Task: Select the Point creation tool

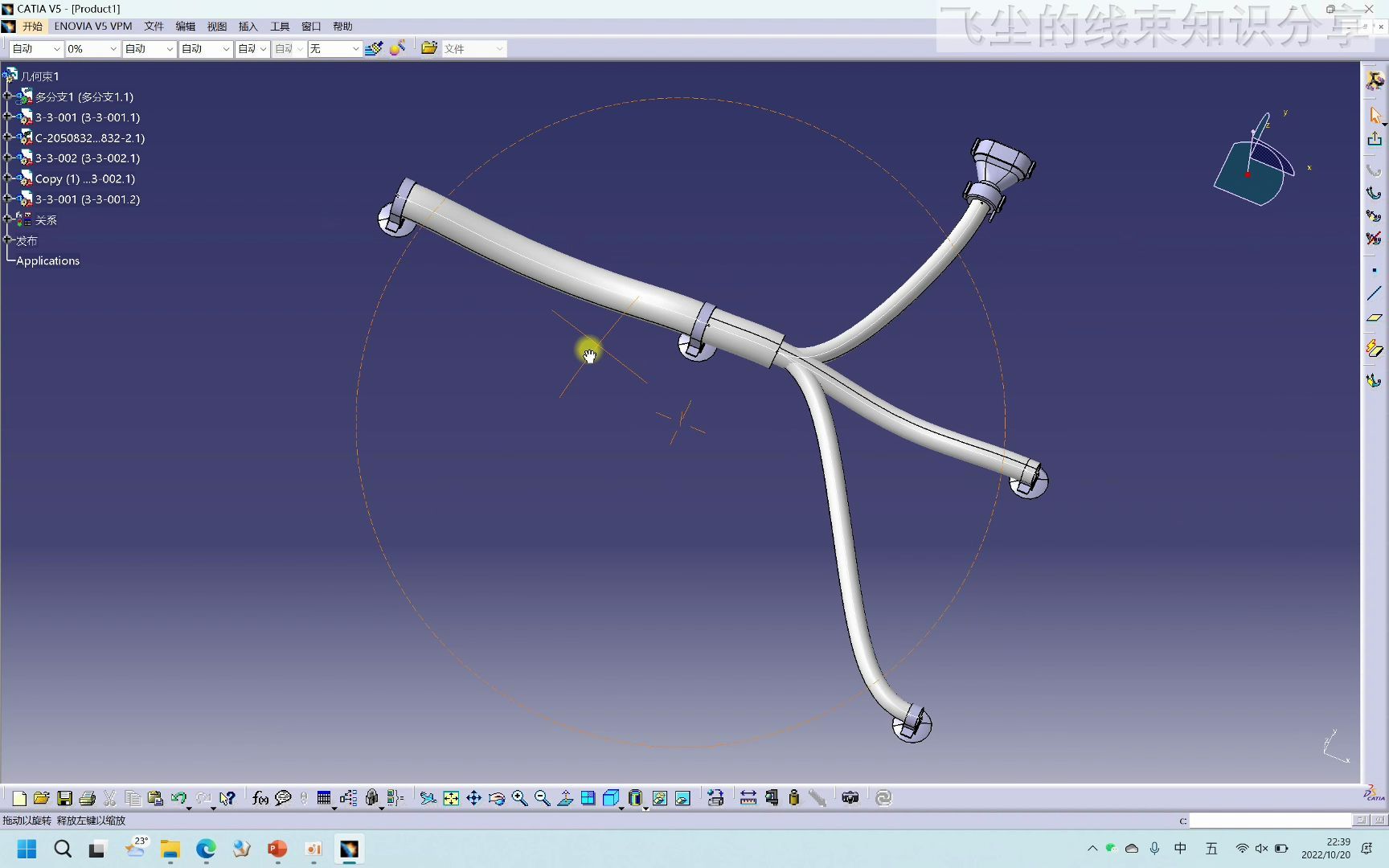Action: click(x=1375, y=271)
